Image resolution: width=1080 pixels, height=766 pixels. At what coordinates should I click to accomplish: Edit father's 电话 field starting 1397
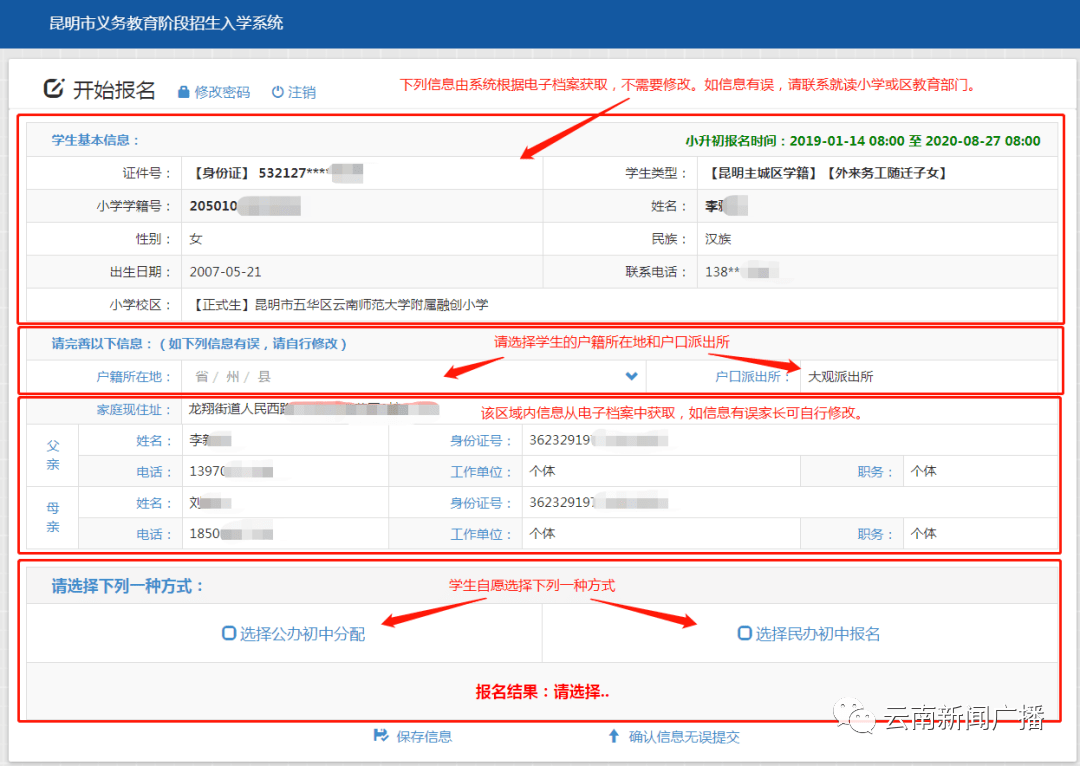coord(285,472)
